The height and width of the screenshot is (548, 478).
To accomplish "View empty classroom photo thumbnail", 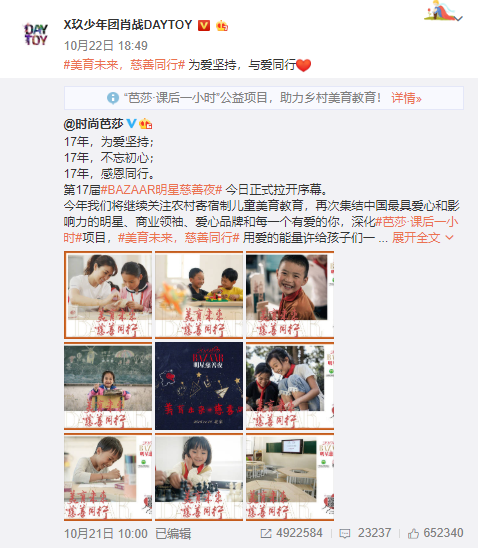I will [x=290, y=477].
